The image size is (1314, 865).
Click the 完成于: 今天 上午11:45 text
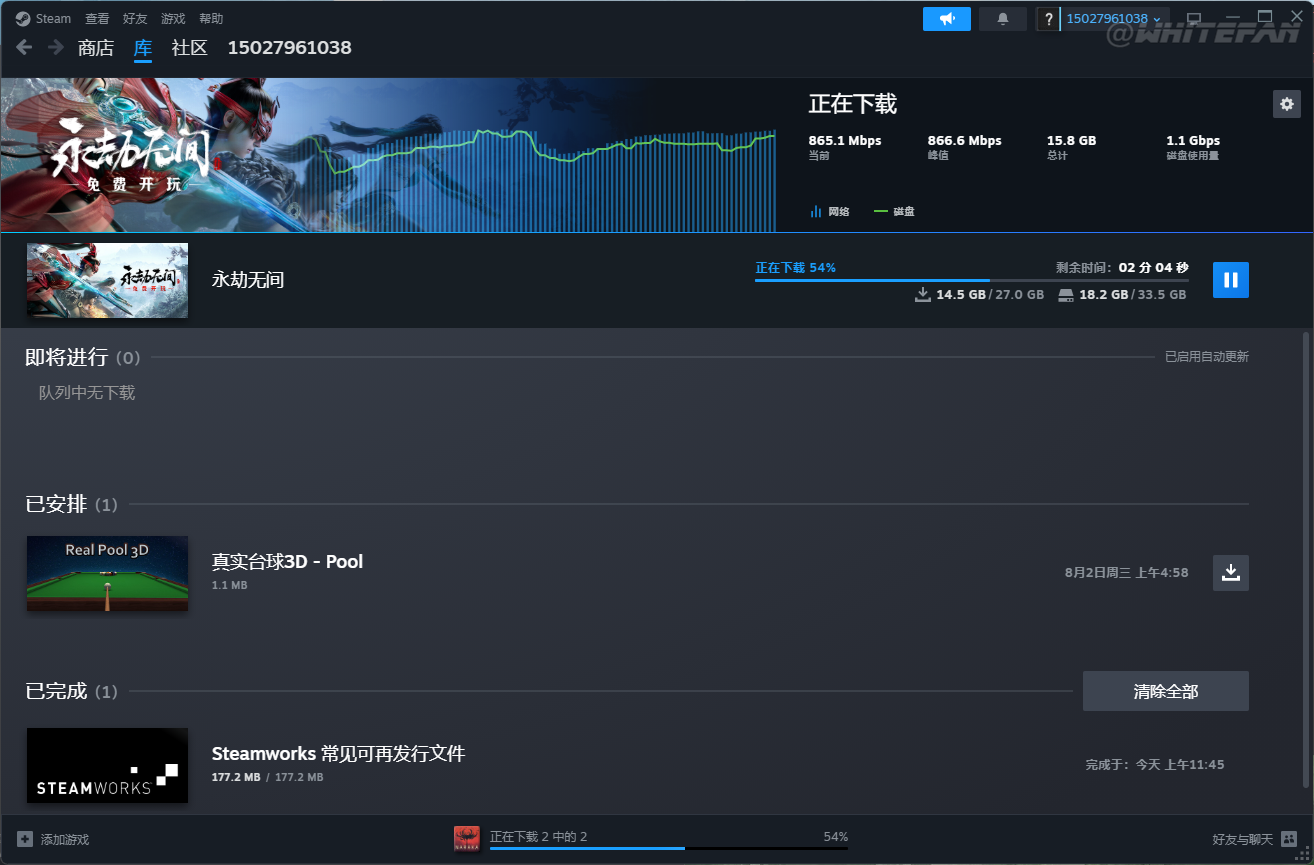coord(1155,765)
